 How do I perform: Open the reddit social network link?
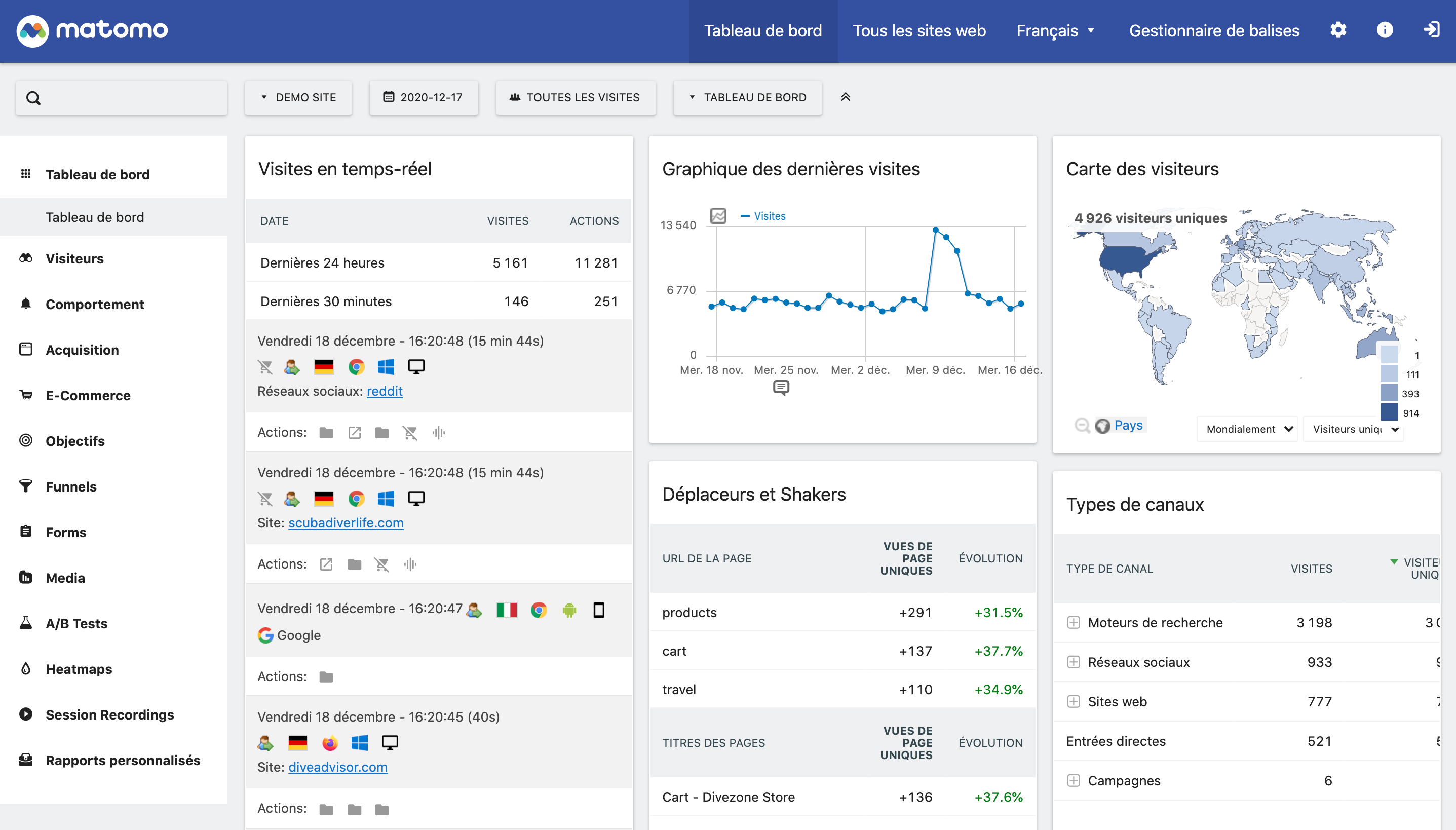coord(385,391)
